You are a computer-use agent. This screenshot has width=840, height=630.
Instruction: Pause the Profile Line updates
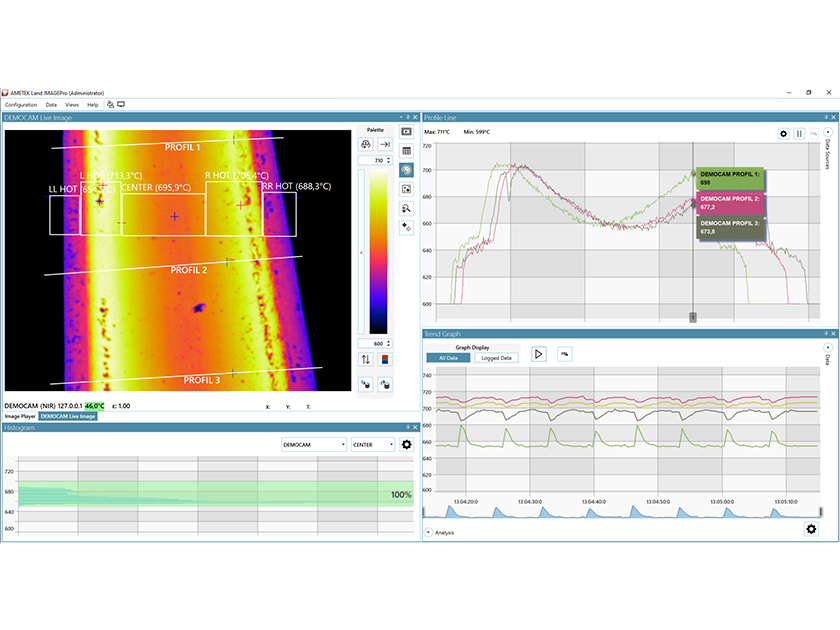[799, 133]
